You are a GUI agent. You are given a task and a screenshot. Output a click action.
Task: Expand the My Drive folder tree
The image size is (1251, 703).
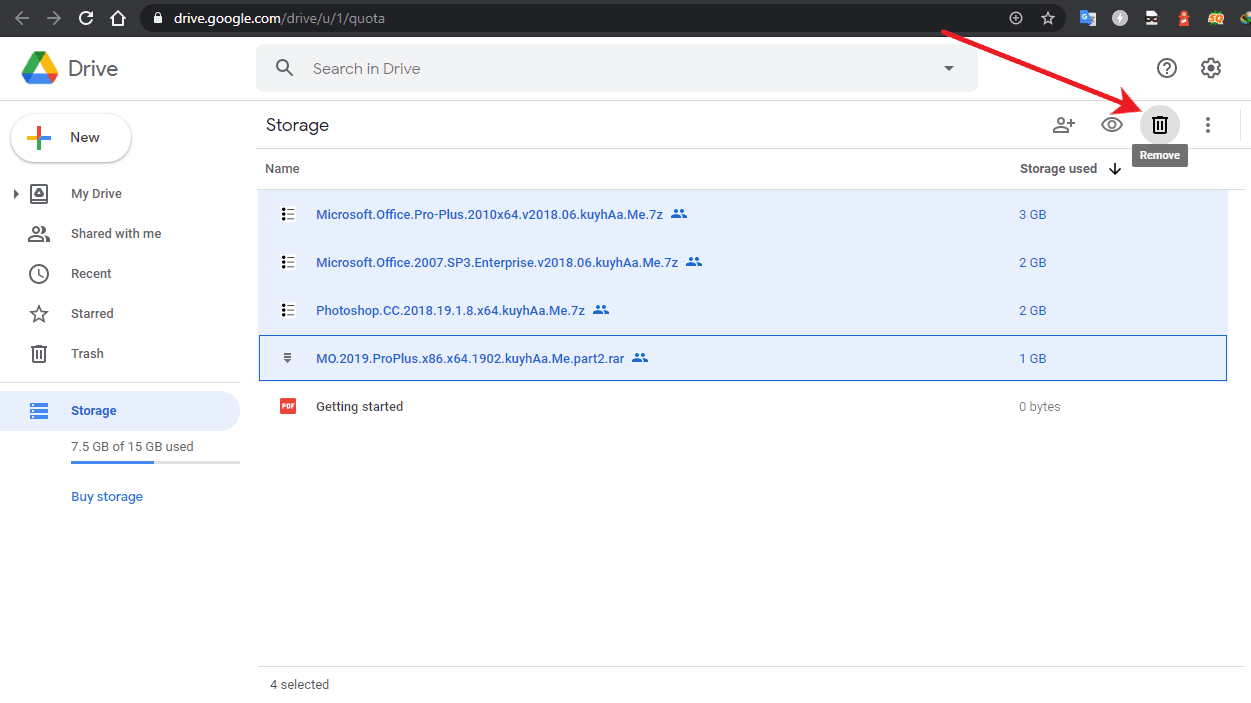16,194
